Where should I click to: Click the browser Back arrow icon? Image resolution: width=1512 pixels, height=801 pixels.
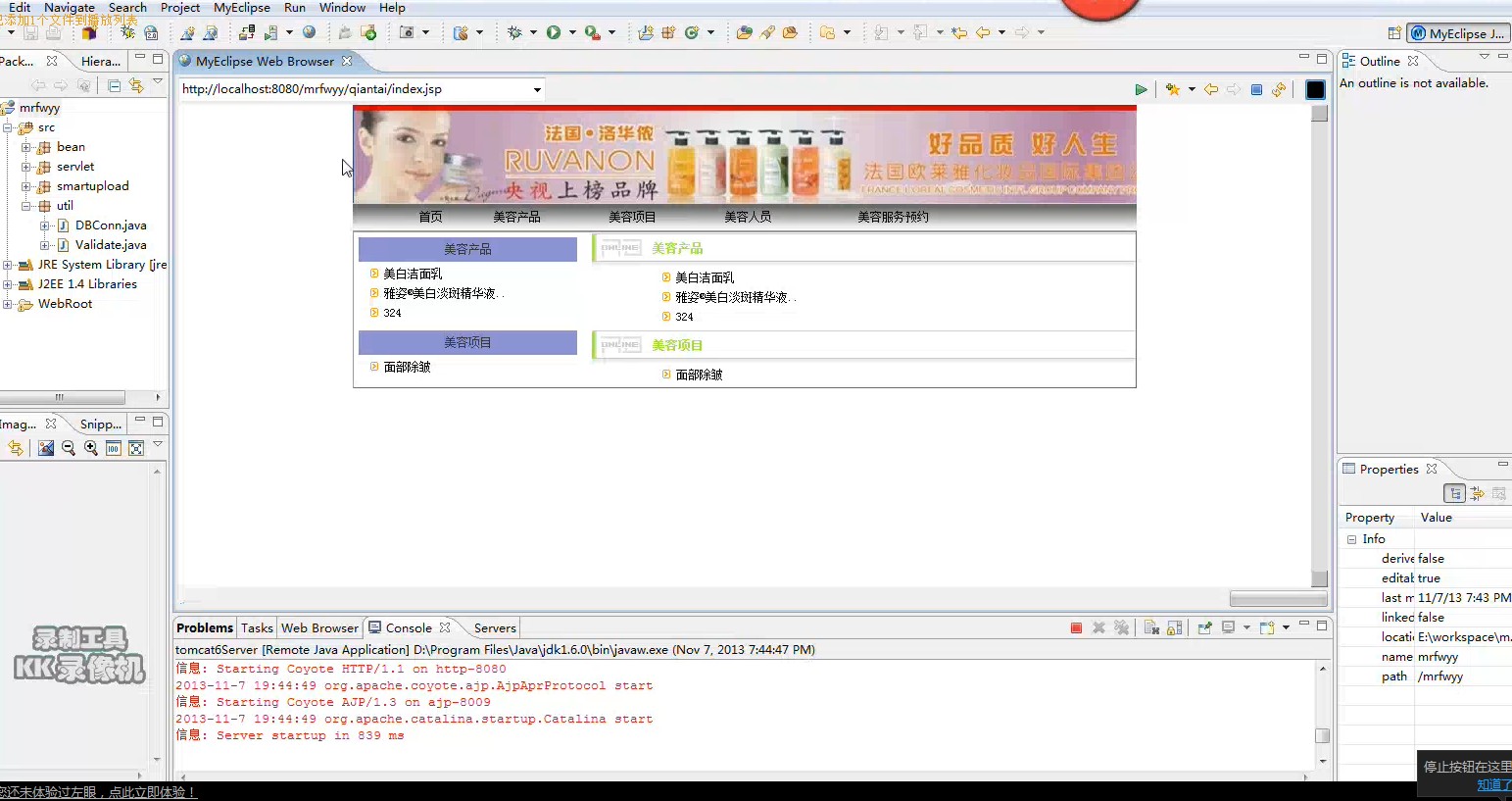[1211, 89]
